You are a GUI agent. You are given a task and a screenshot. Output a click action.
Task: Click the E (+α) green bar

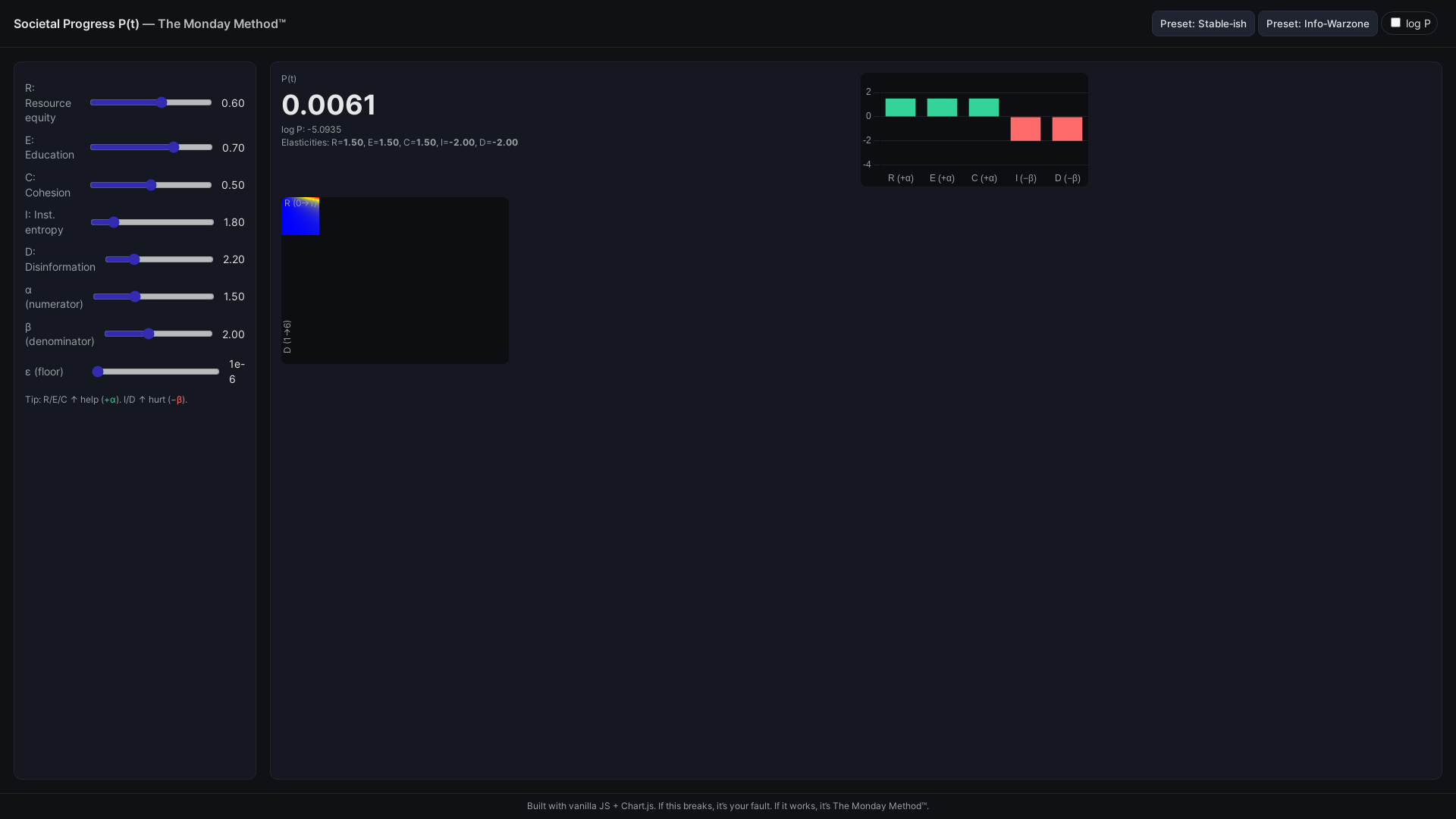[x=942, y=108]
